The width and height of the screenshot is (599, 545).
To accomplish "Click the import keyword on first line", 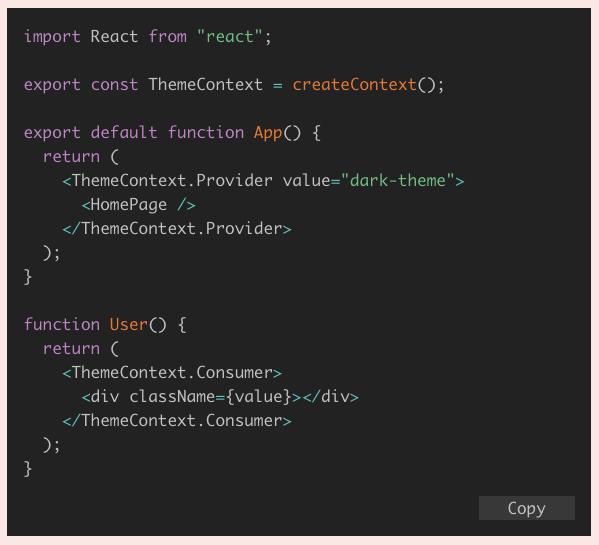I will tap(52, 37).
